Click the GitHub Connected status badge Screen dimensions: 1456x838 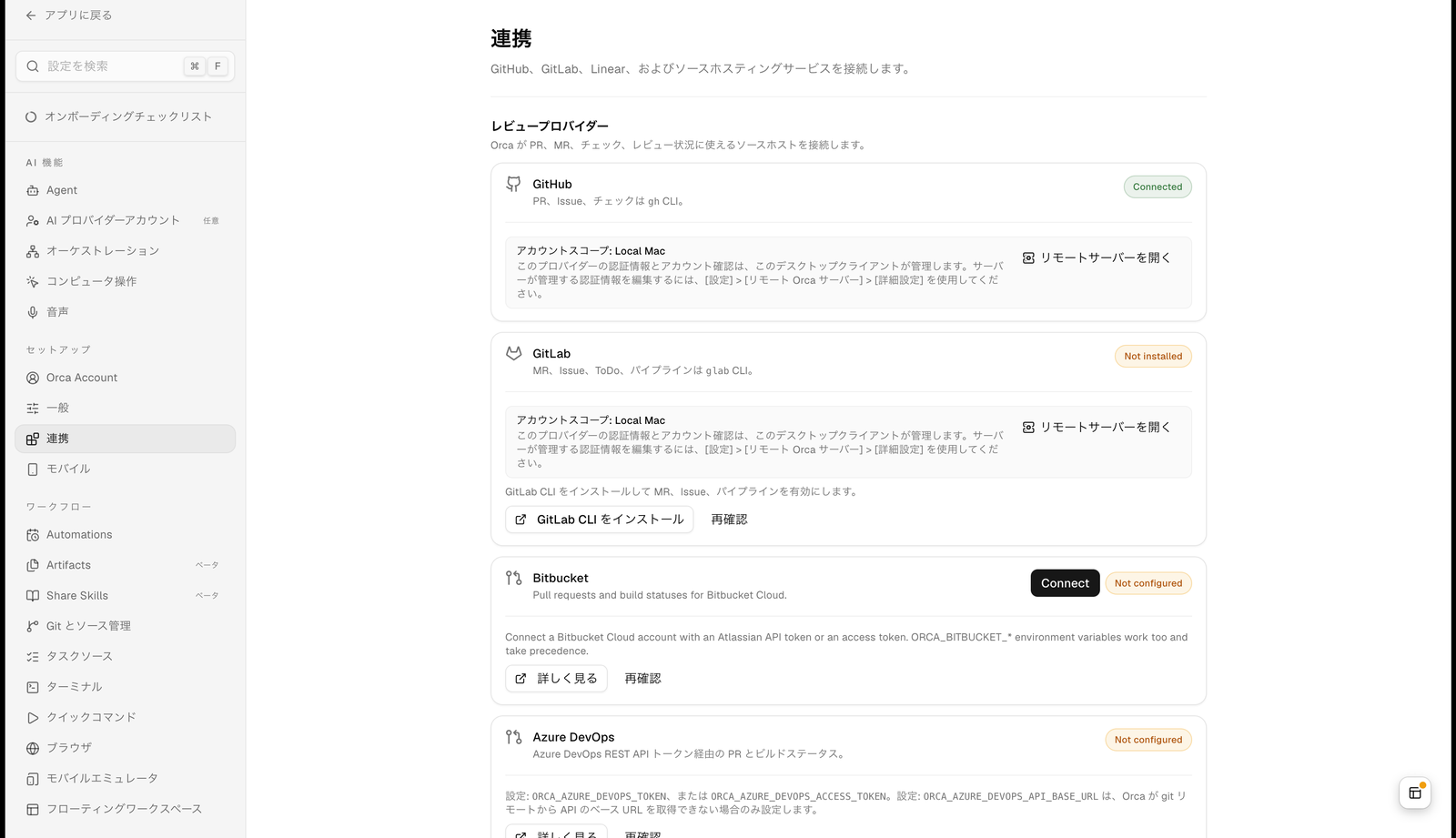pos(1158,187)
